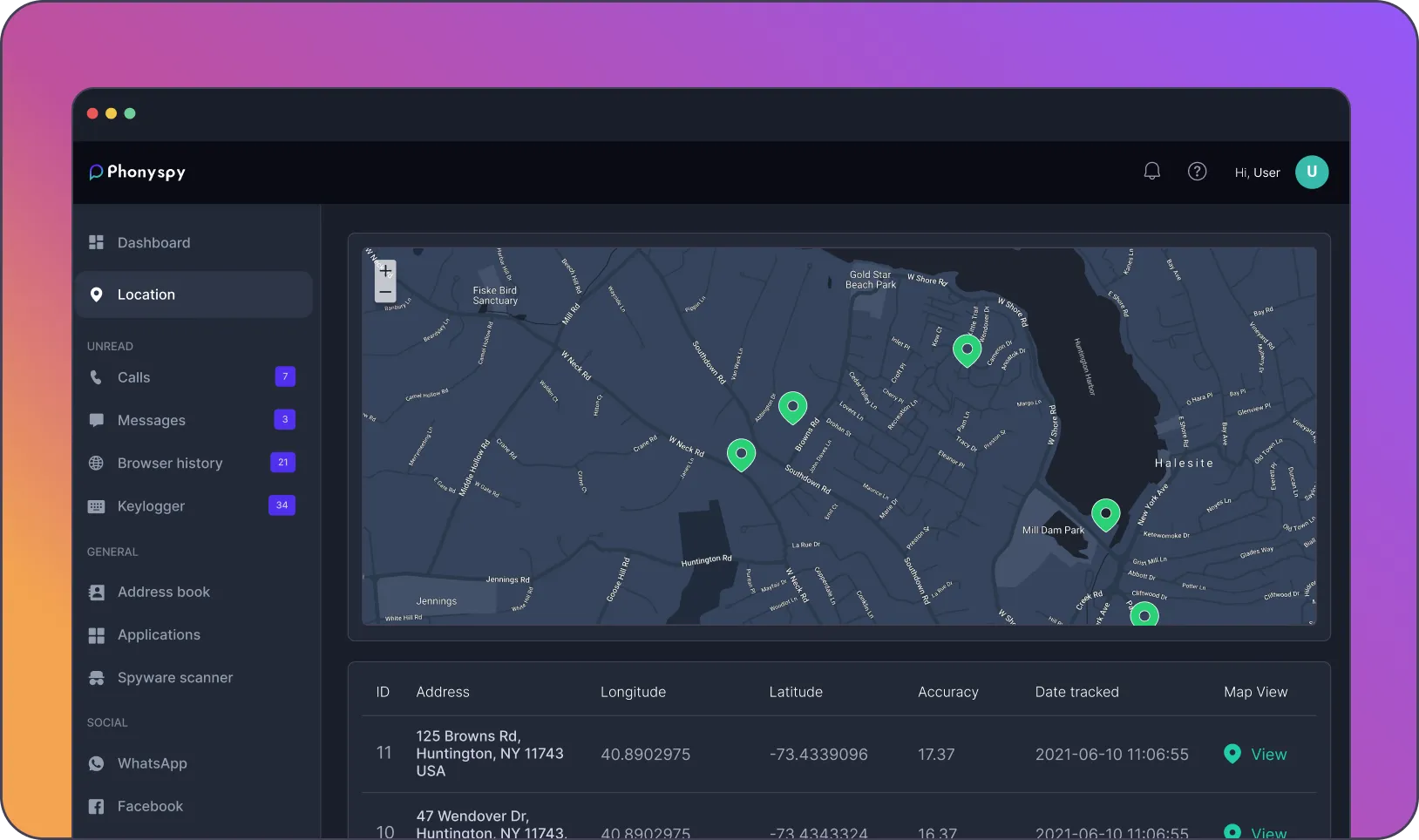Zoom in the map with plus button
Viewport: 1419px width, 840px height.
click(x=385, y=271)
